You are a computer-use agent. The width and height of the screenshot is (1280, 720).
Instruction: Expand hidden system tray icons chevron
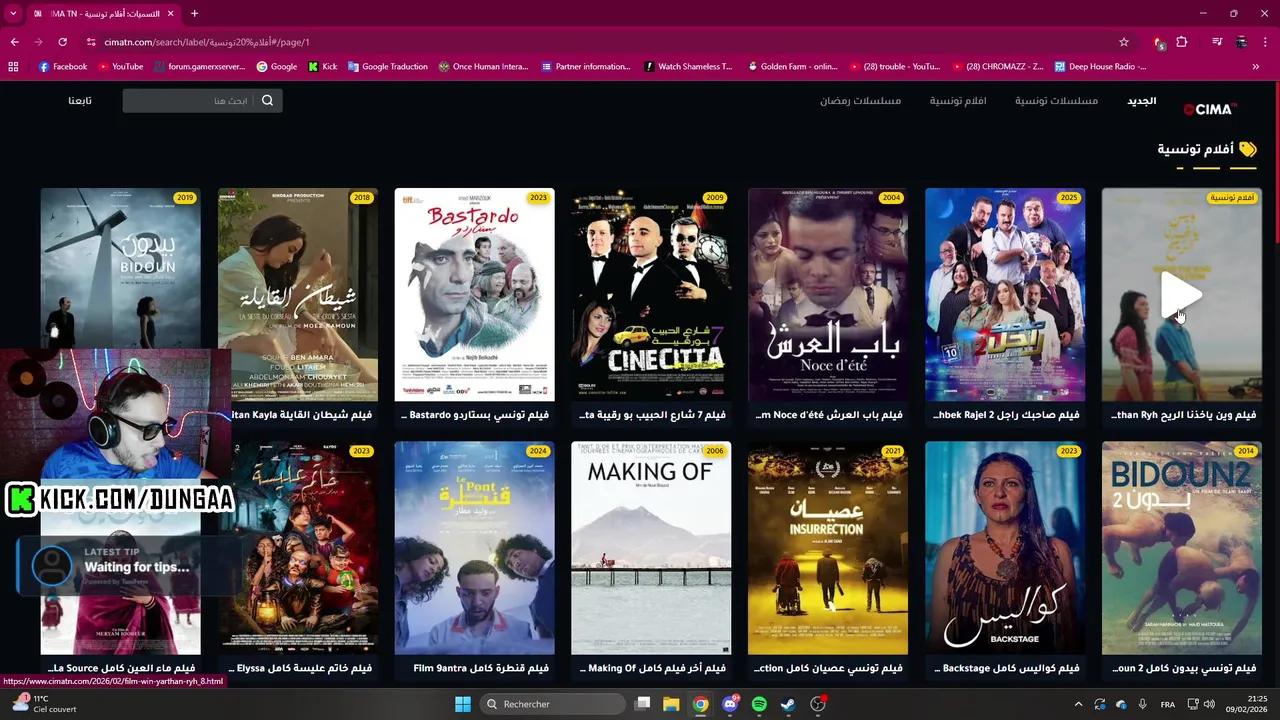tap(1078, 705)
